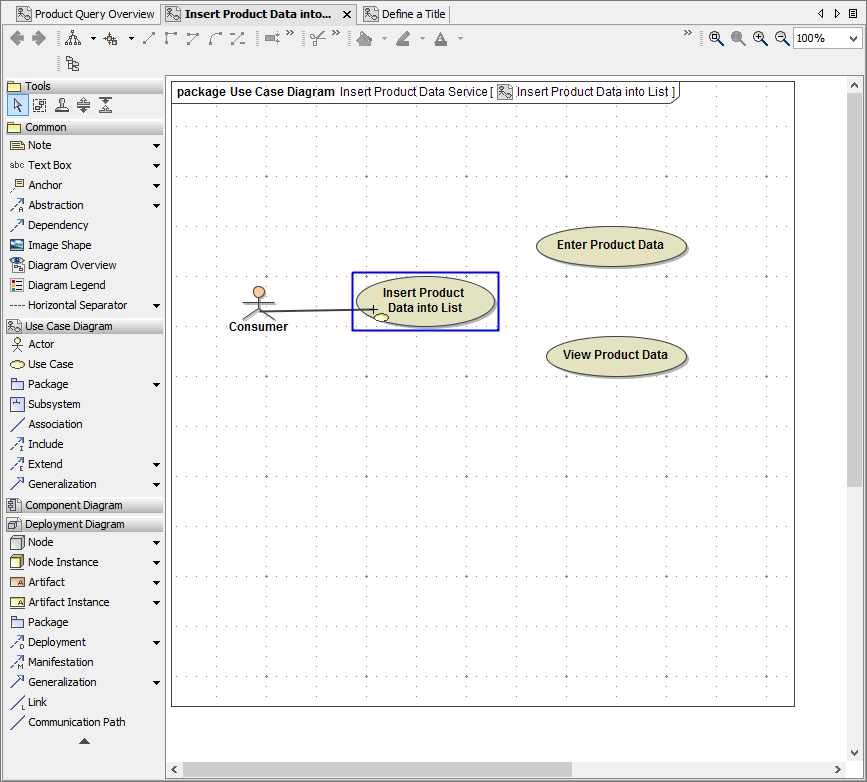Expand the Component Diagram palette group
The image size is (867, 782).
coord(73,505)
